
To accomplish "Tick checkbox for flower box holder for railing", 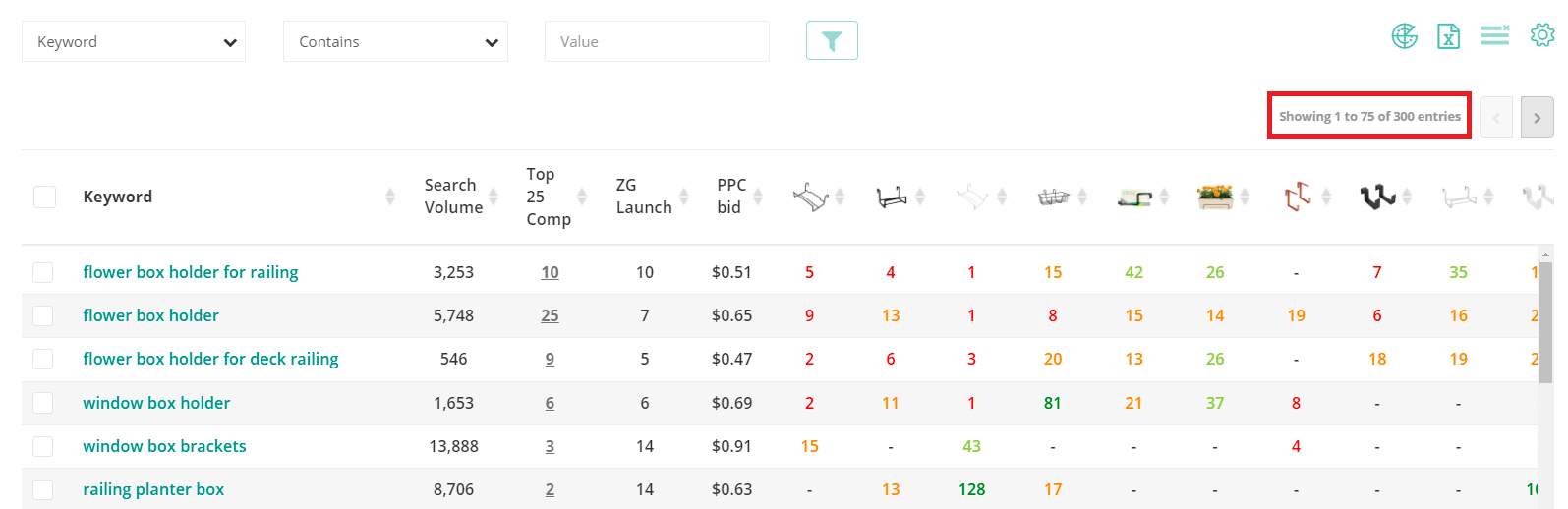I will (43, 272).
